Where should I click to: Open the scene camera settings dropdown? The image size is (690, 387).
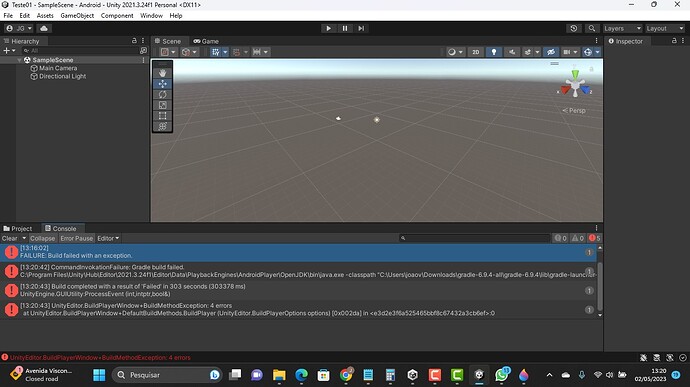pos(570,52)
